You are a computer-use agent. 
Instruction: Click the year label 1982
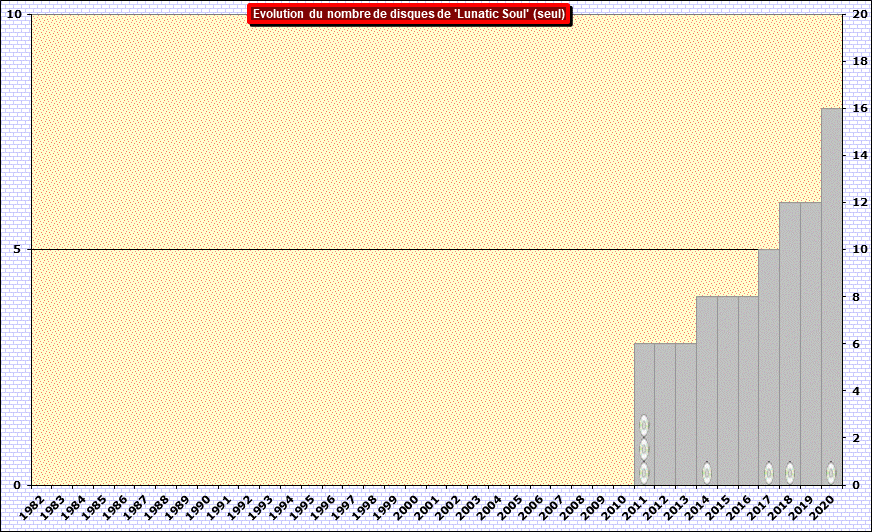31,507
